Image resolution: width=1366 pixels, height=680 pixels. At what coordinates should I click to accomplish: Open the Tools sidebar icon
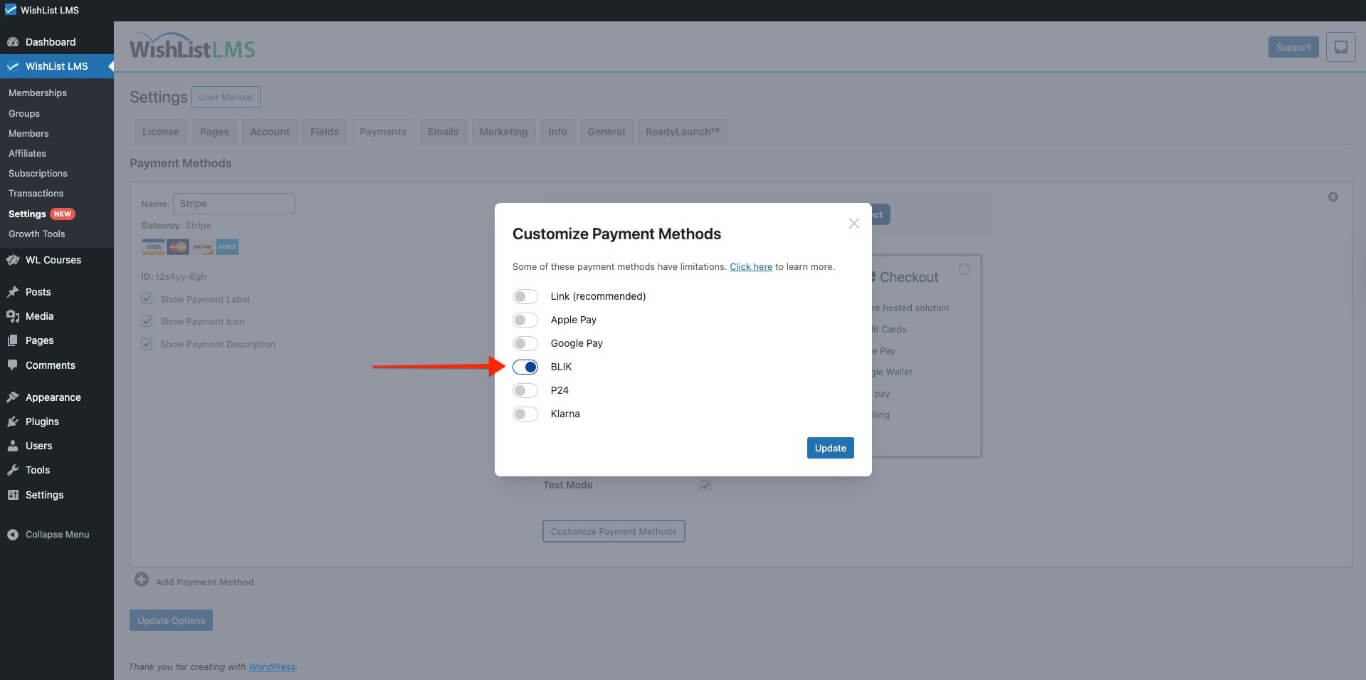coord(14,470)
